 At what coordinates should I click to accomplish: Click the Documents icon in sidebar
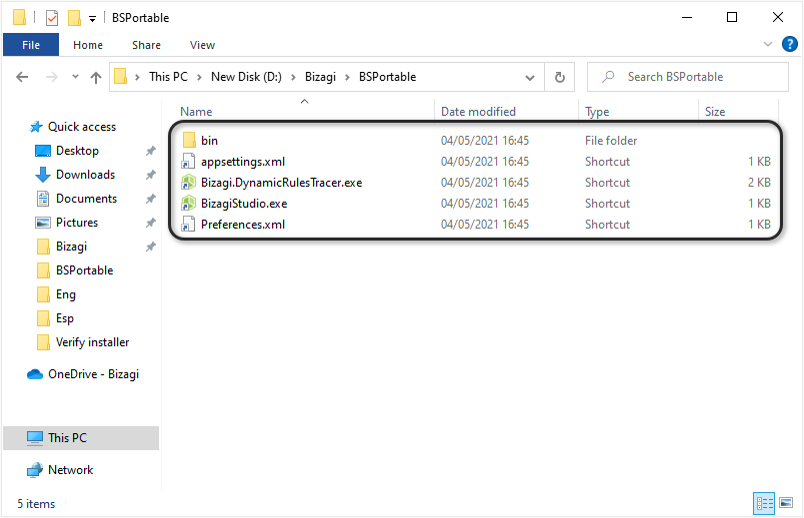click(43, 198)
